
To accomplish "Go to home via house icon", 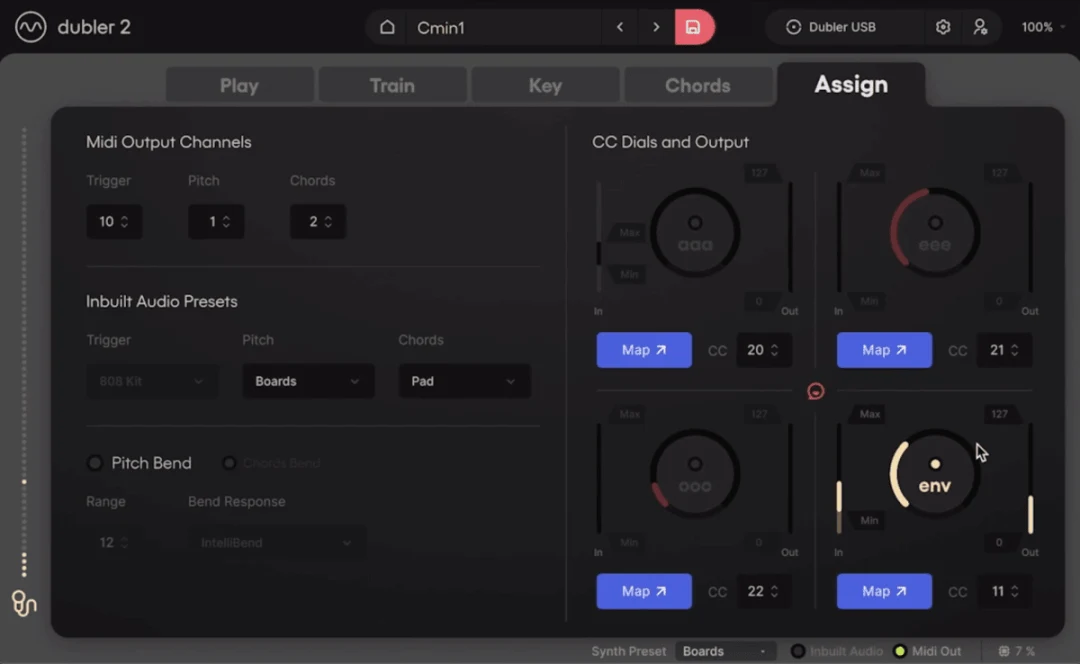I will click(387, 28).
